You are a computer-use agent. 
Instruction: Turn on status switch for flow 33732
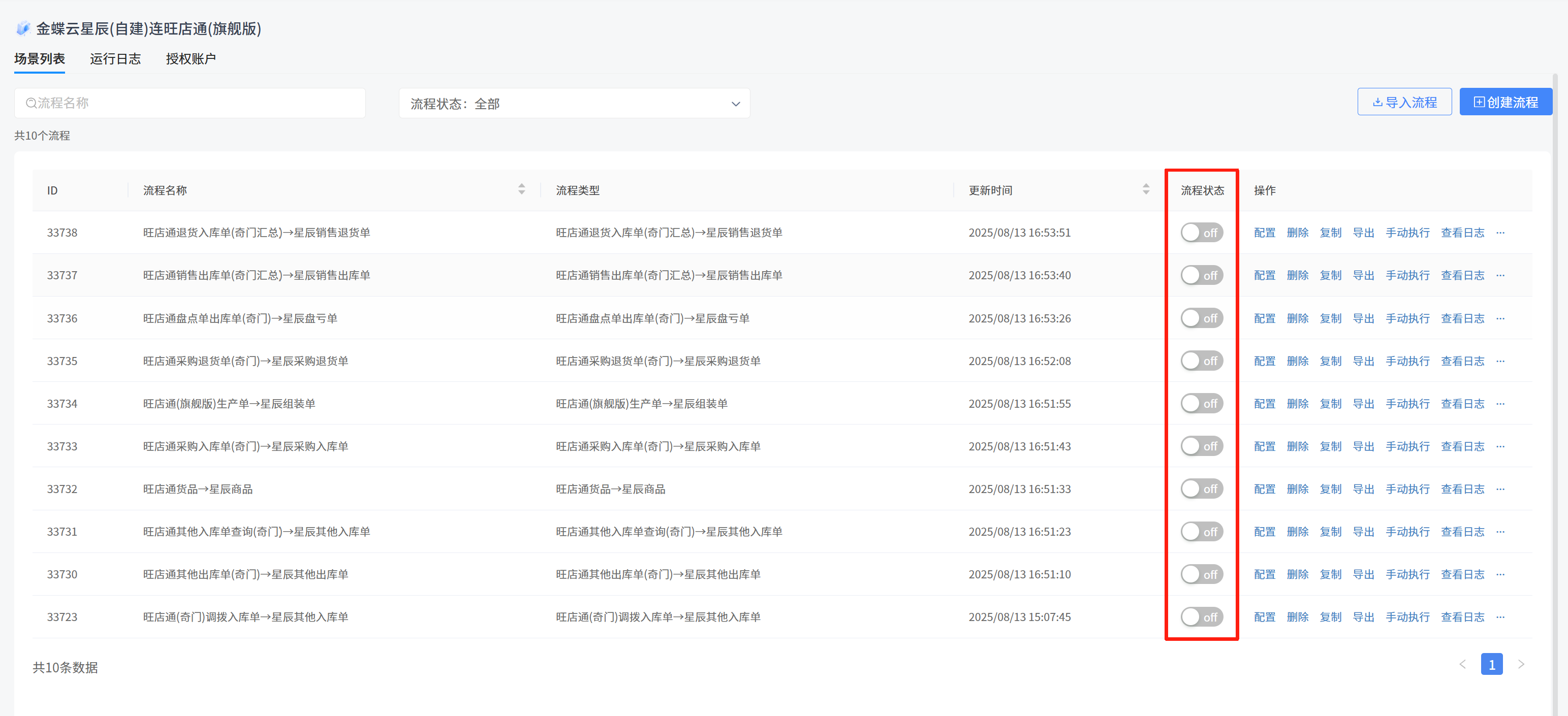1201,489
